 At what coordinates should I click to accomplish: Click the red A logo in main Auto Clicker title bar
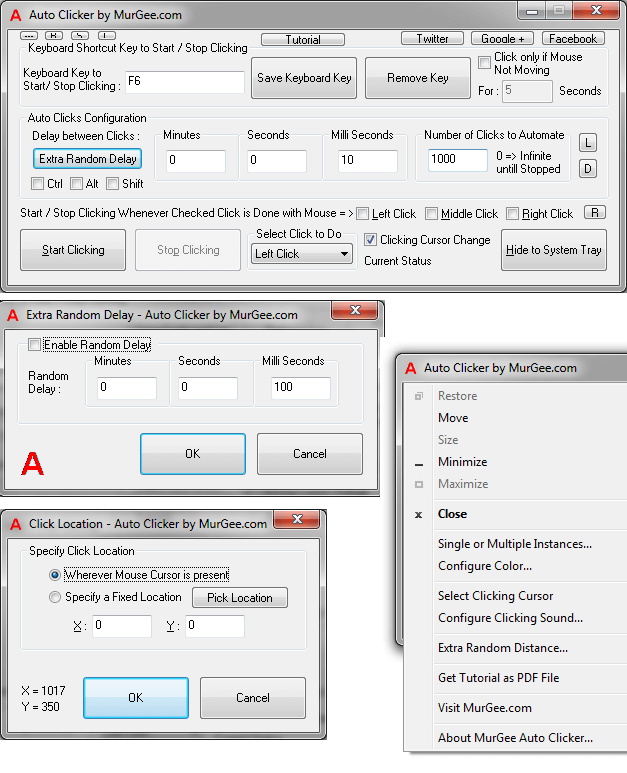click(x=16, y=15)
